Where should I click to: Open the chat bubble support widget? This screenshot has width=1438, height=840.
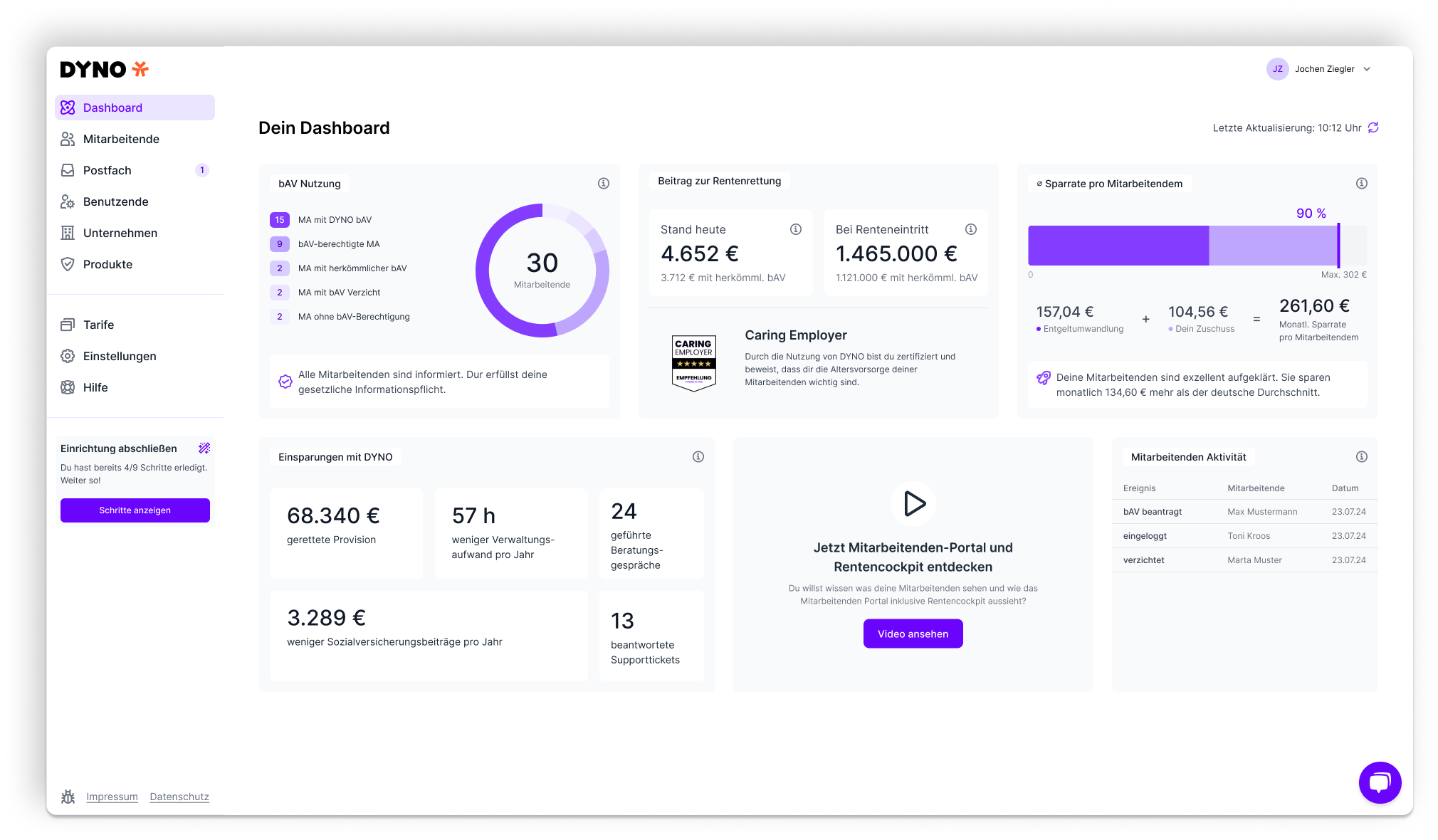pos(1380,782)
